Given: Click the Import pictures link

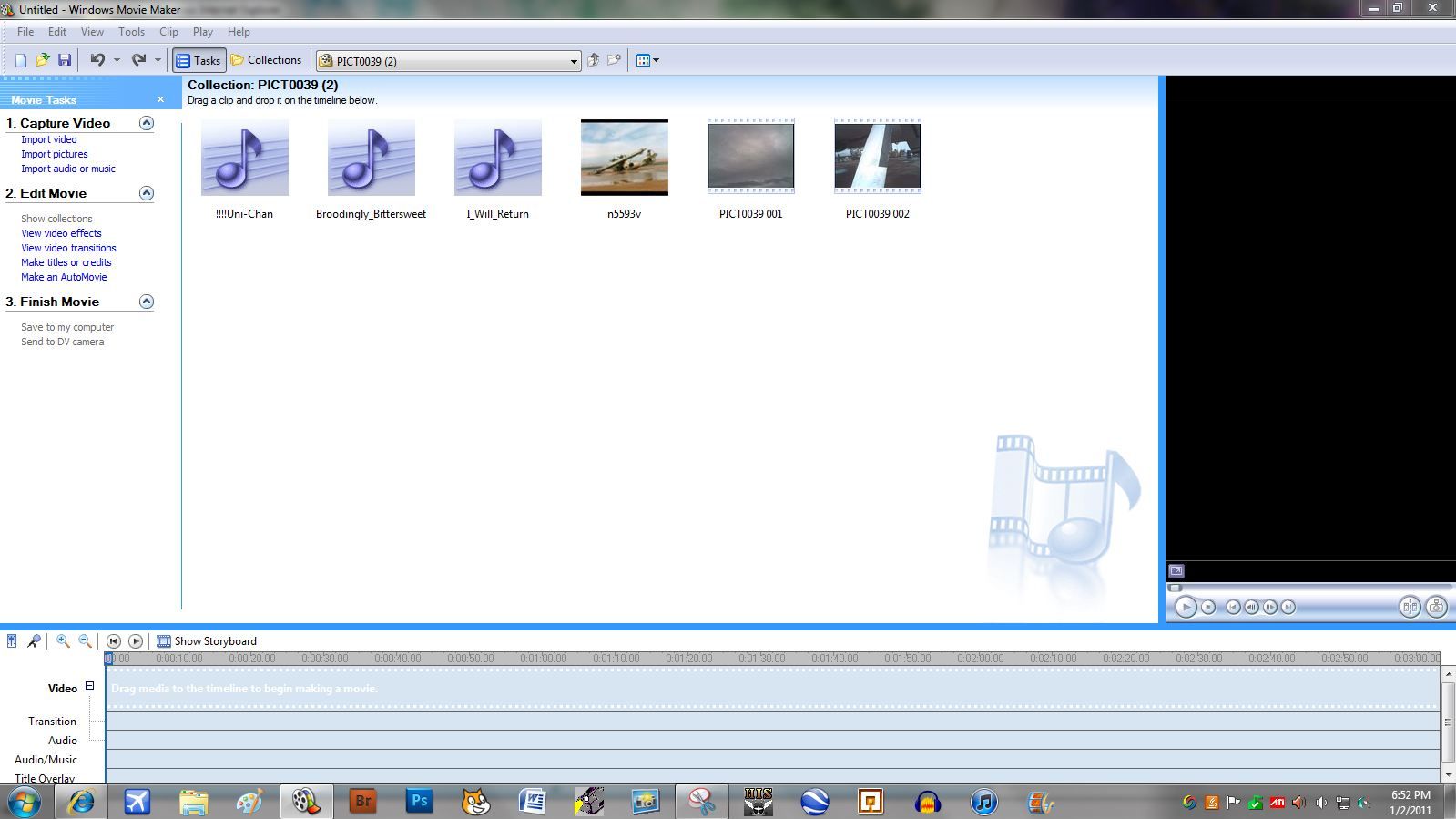Looking at the screenshot, I should (55, 154).
